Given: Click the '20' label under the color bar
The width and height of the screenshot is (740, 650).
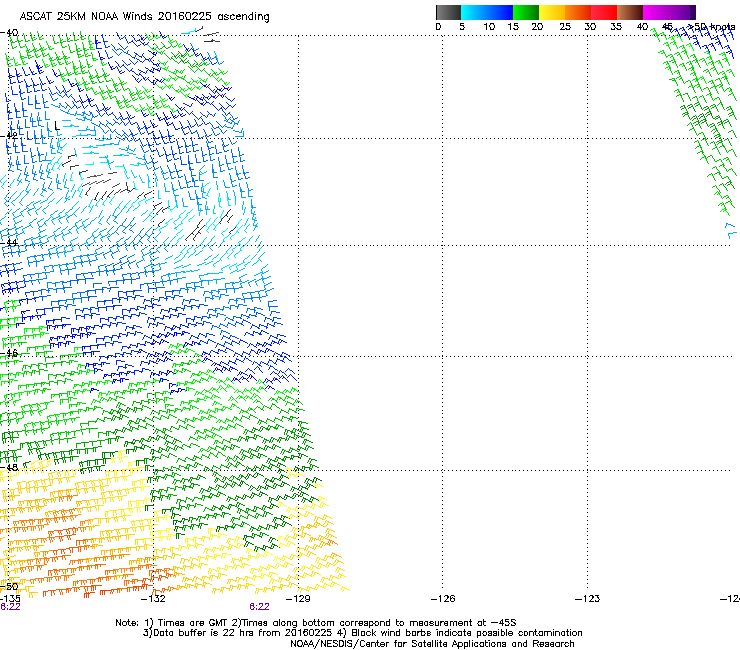Looking at the screenshot, I should pyautogui.click(x=537, y=27).
